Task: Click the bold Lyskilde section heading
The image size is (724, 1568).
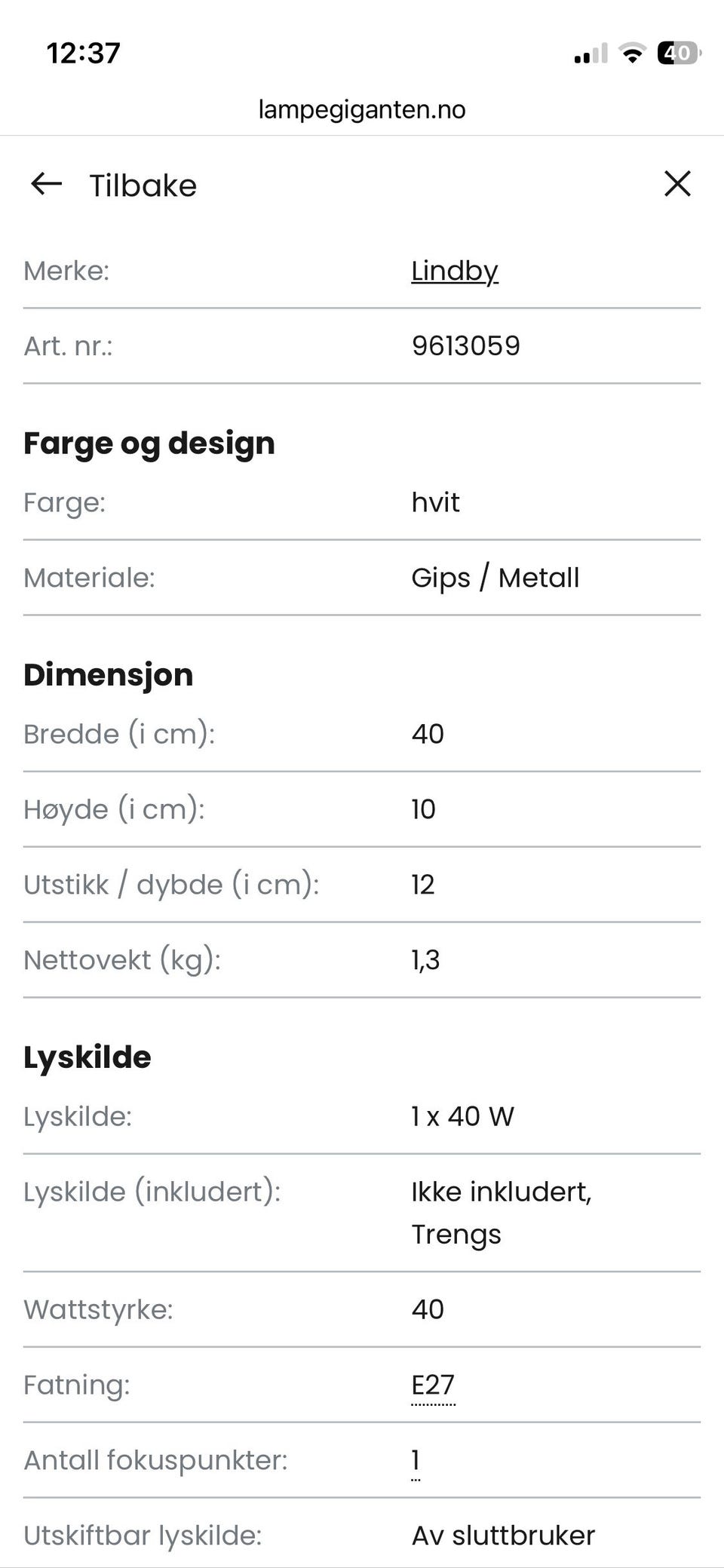Action: point(87,1057)
